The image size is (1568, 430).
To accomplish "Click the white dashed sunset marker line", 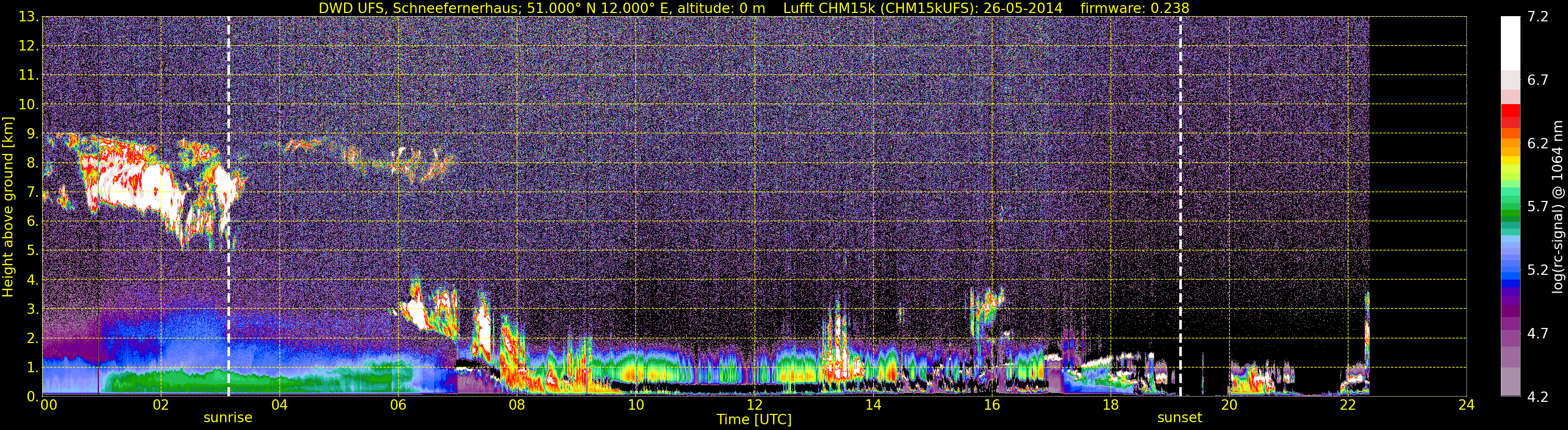I will 1180,207.
